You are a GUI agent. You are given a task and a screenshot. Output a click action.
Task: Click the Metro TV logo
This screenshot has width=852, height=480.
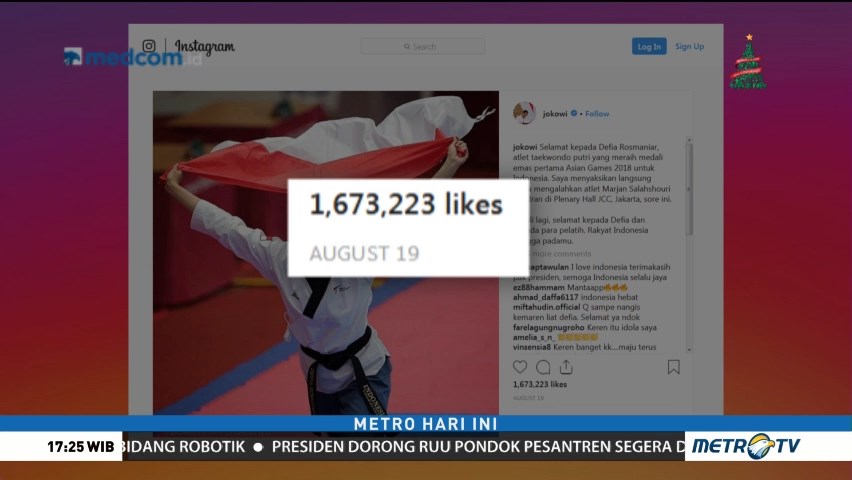tap(746, 446)
